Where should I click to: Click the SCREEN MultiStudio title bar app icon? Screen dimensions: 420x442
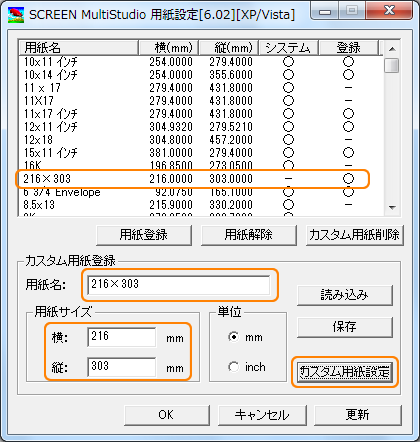pyautogui.click(x=16, y=15)
